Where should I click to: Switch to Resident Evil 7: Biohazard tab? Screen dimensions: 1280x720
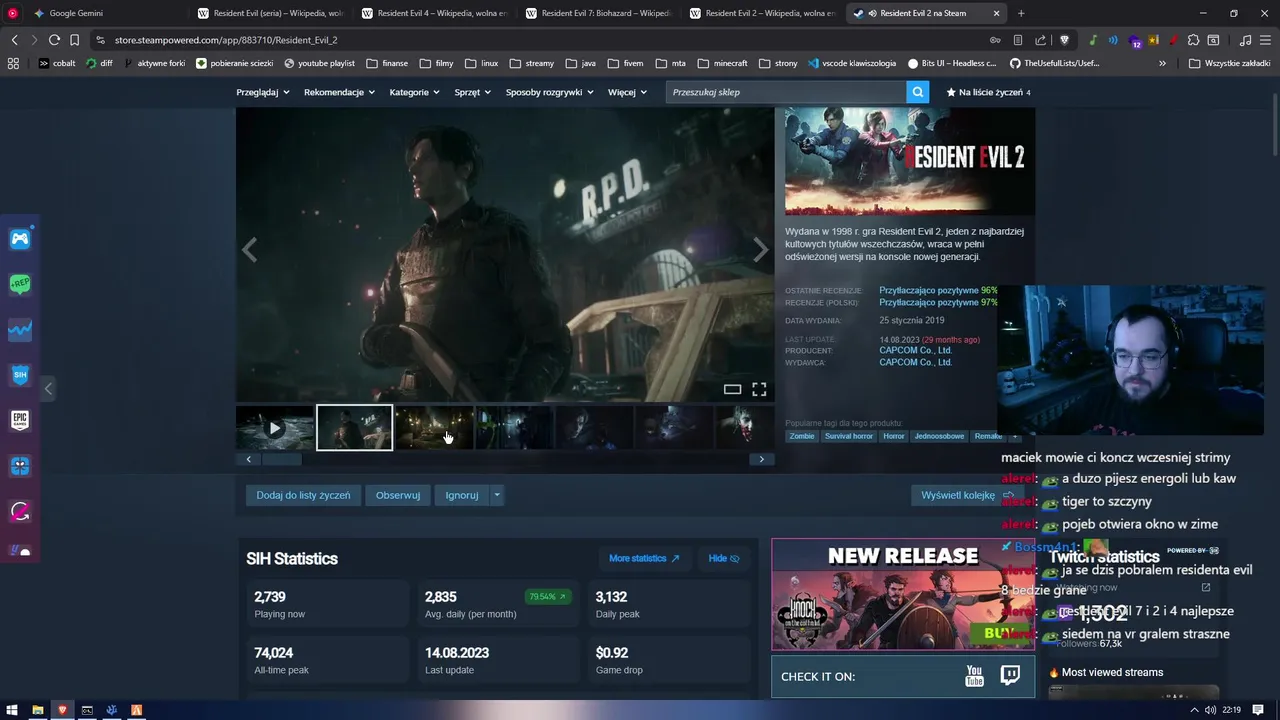598,13
